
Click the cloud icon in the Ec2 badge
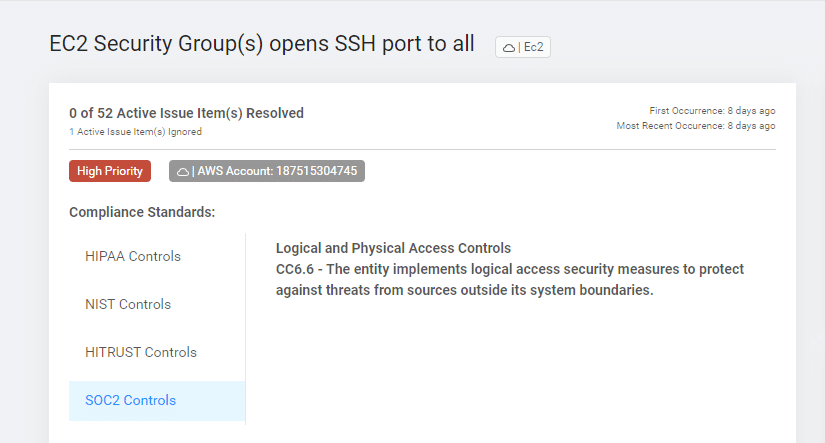point(509,47)
